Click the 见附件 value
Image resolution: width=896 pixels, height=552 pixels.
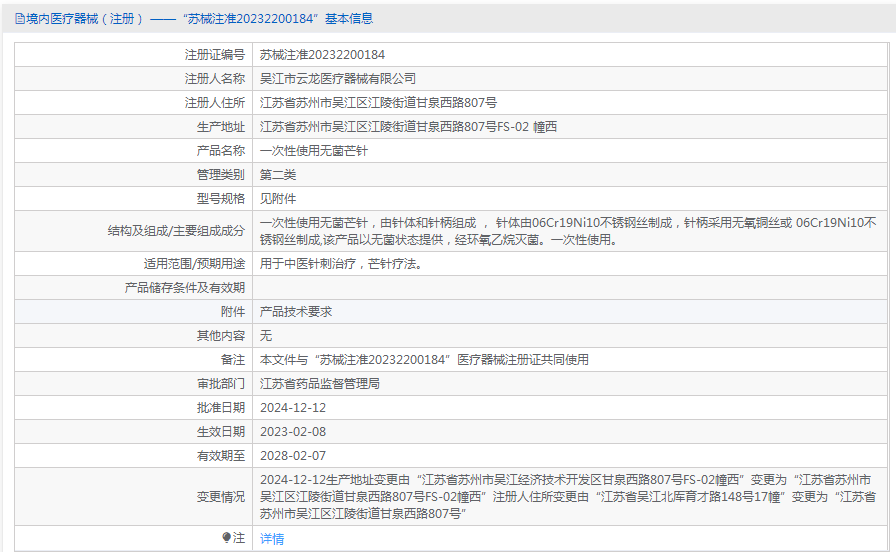click(278, 199)
